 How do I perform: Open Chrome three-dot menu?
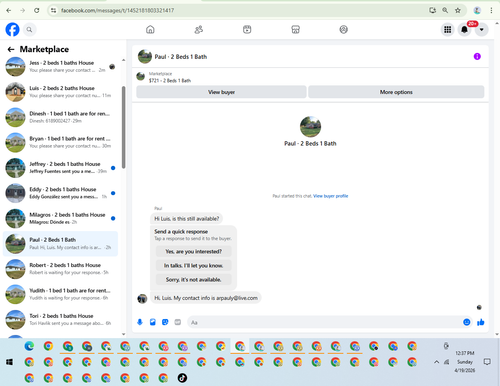[x=491, y=10]
